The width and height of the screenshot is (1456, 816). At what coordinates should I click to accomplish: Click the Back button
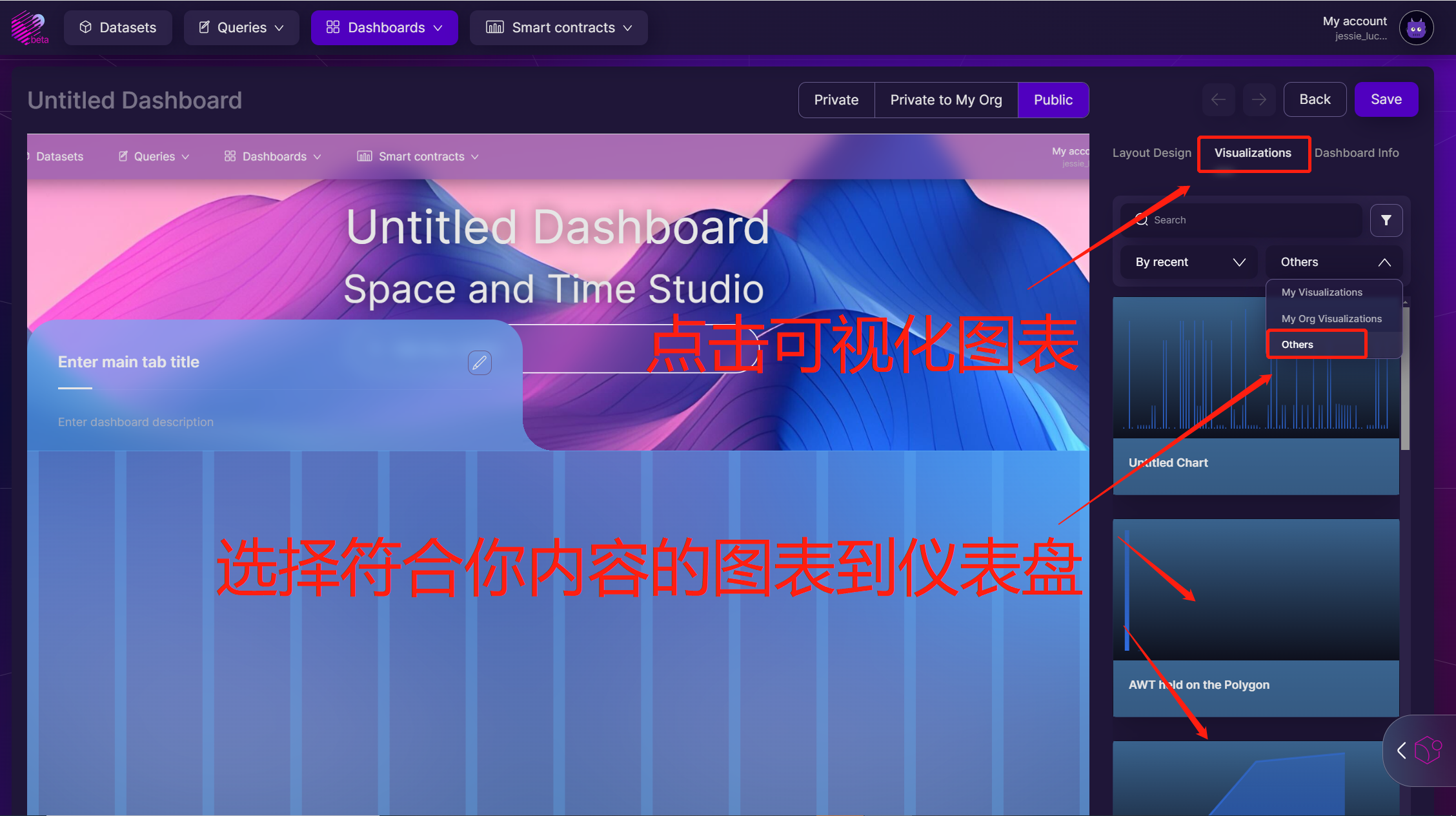[1315, 99]
